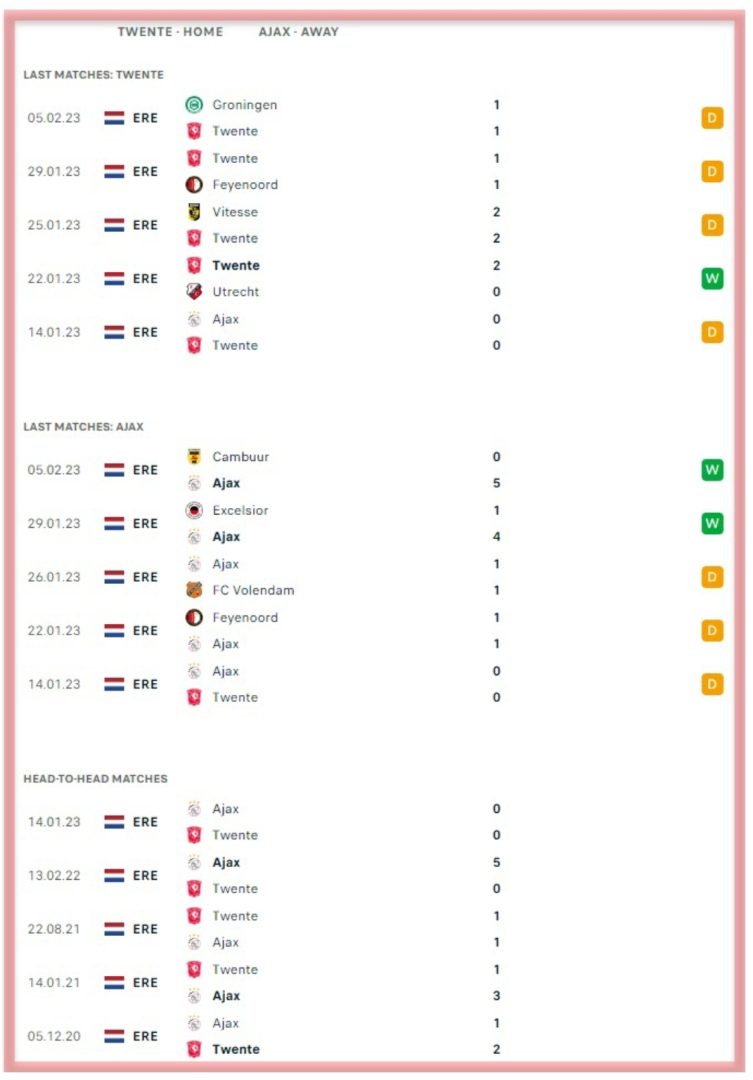Click the Cambuur club crest icon
The height and width of the screenshot is (1080, 753).
coord(194,457)
